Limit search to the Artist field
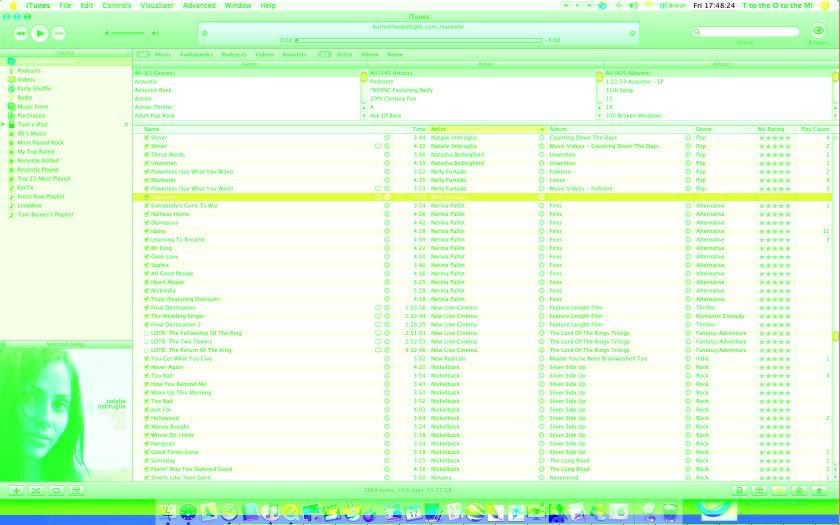This screenshot has width=840, height=525. [x=344, y=55]
